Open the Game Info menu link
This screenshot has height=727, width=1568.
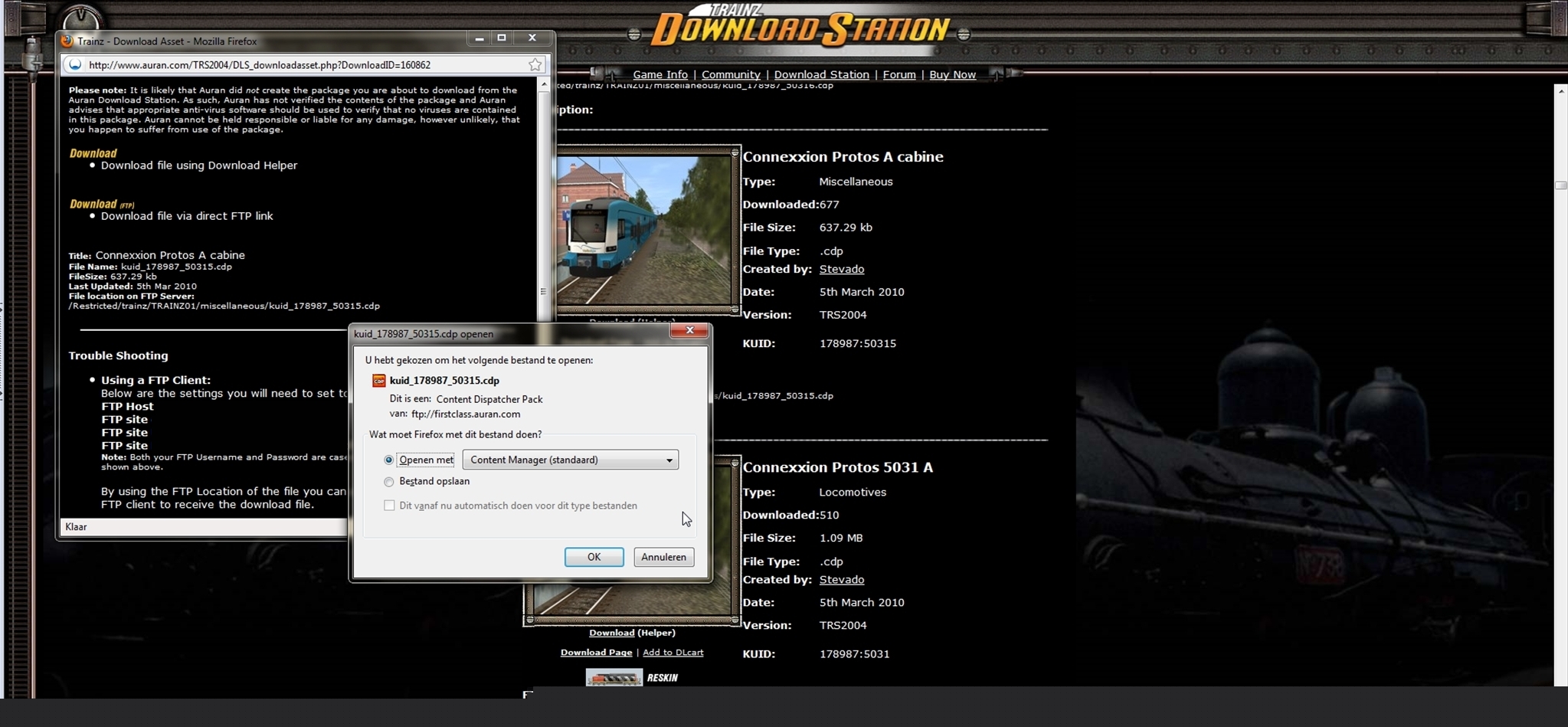[x=660, y=75]
